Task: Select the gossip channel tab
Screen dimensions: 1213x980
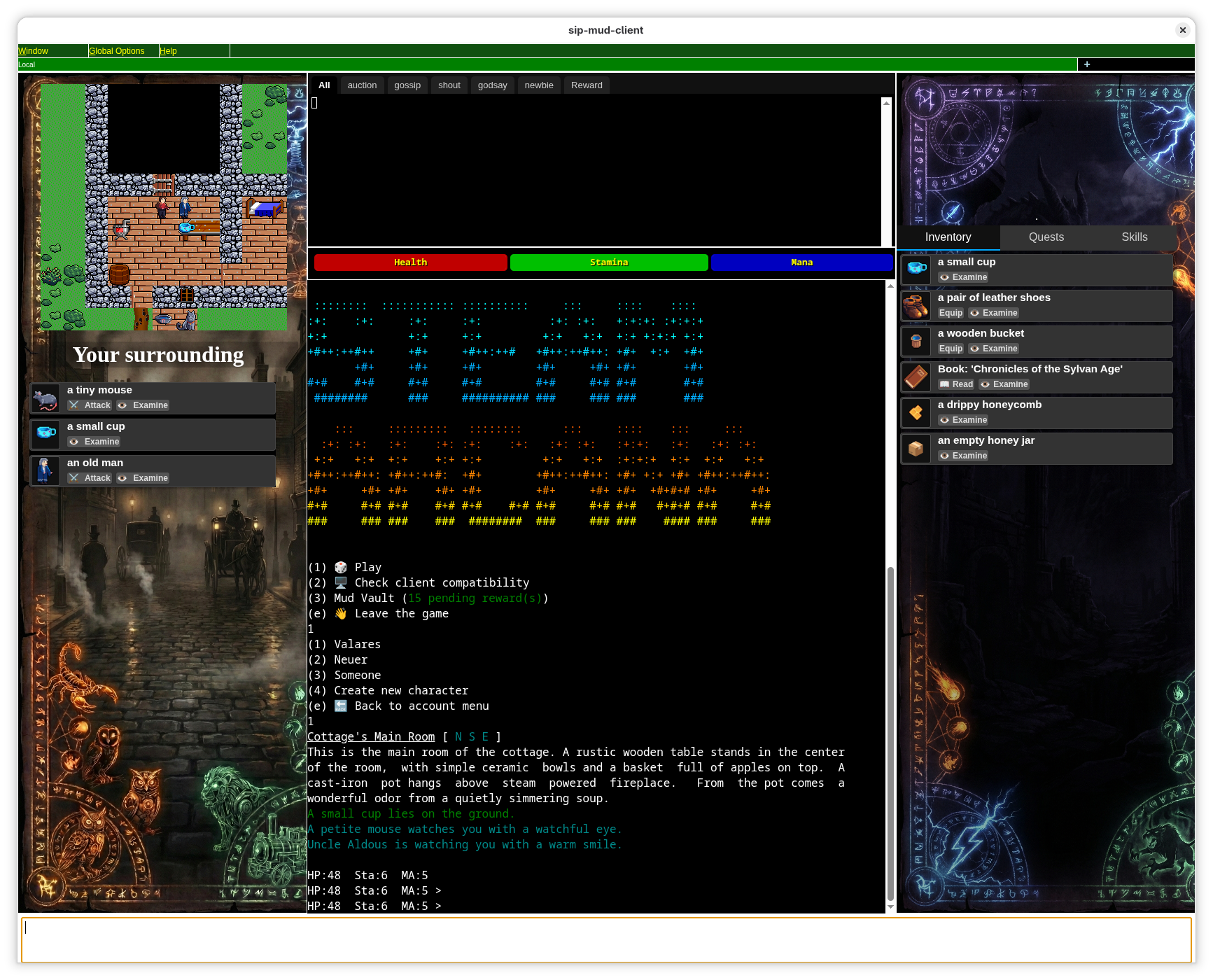Action: tap(407, 85)
